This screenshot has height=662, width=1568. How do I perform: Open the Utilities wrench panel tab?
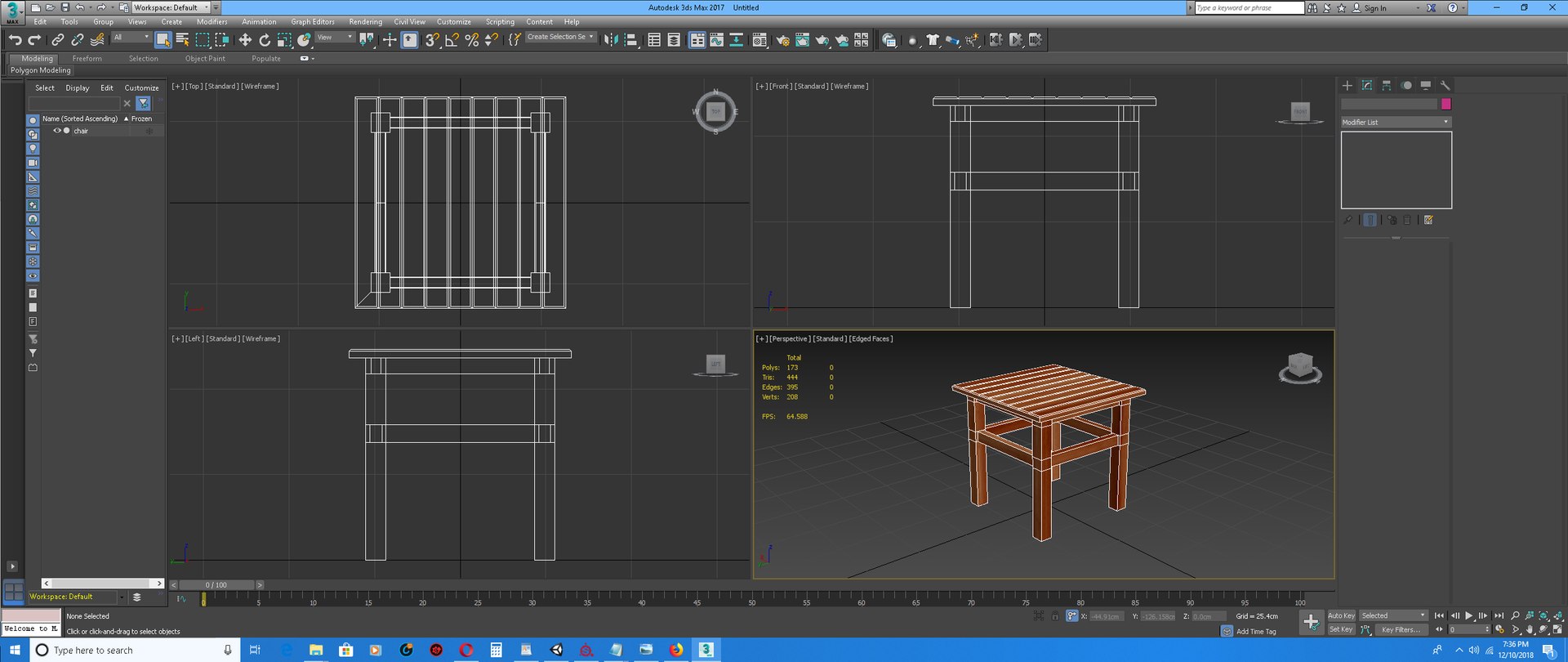click(x=1445, y=85)
